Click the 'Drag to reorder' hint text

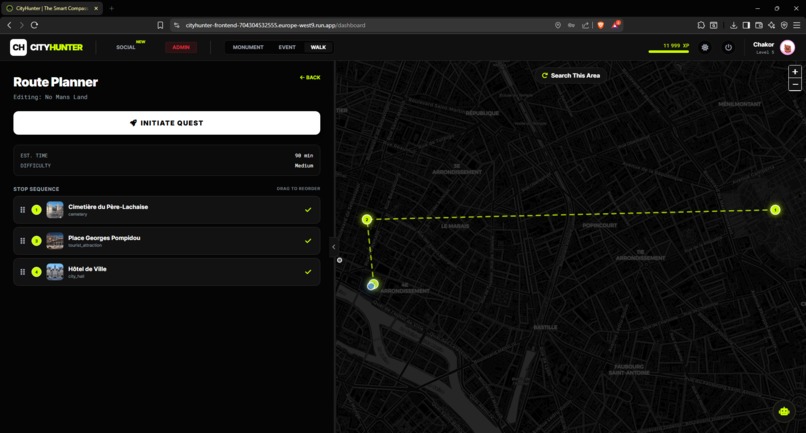298,189
